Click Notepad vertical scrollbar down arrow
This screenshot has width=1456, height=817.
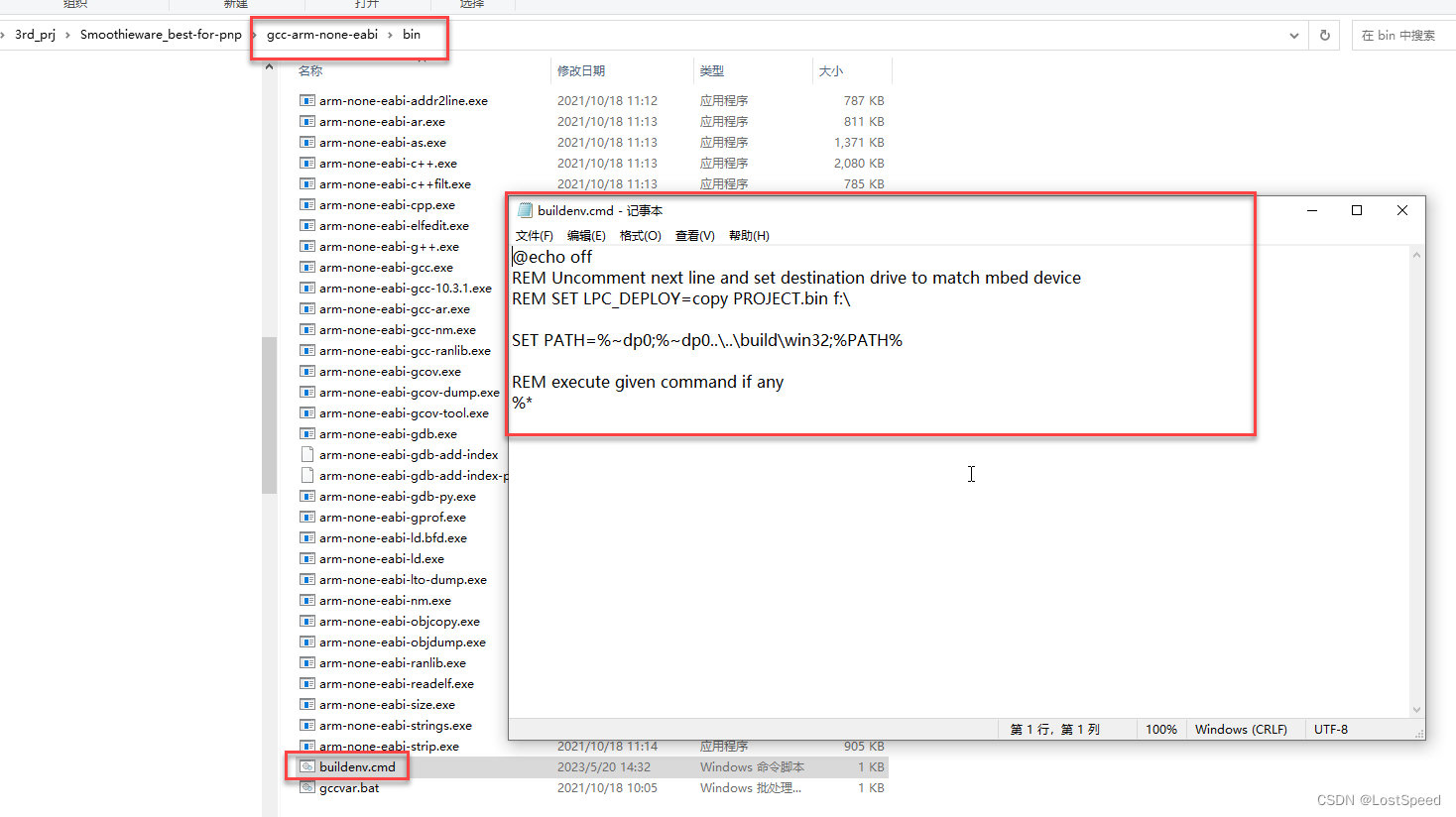1416,710
